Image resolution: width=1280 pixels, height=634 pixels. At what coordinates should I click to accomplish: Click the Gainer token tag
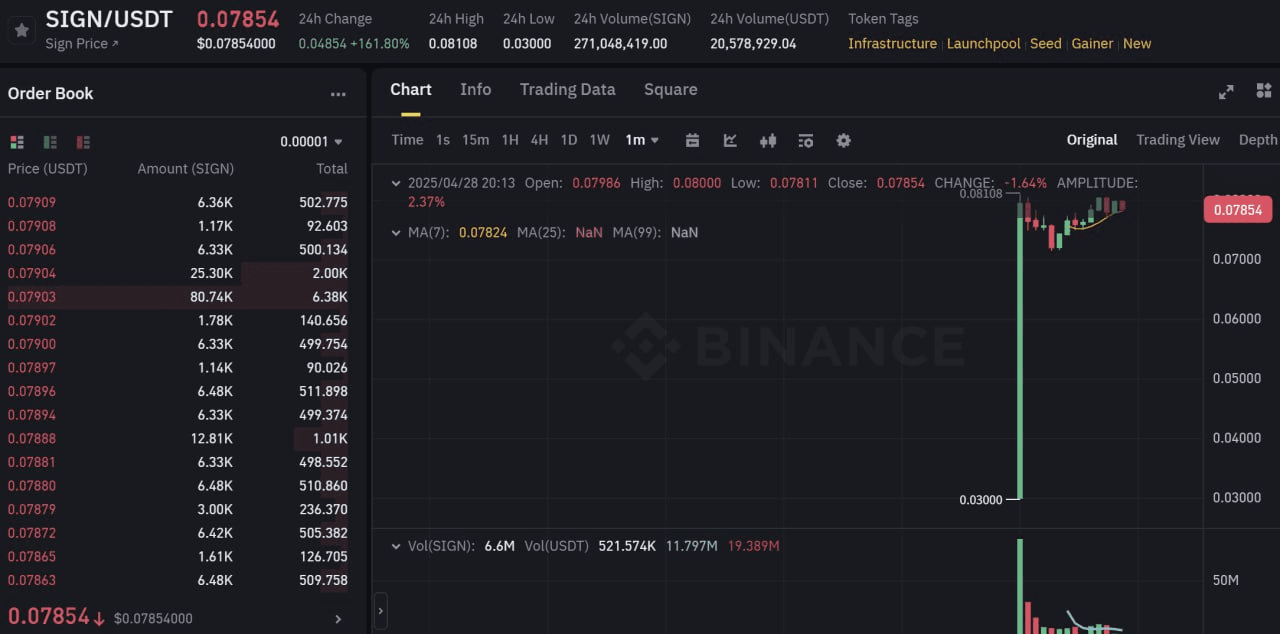(1092, 44)
